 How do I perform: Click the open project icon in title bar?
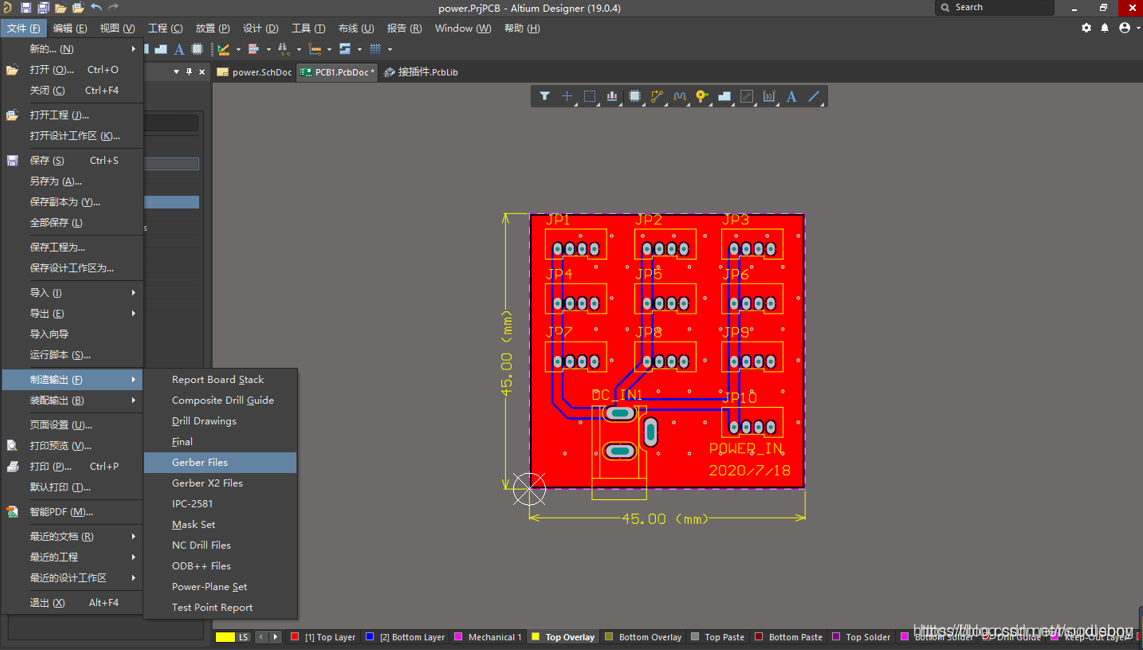tap(78, 8)
